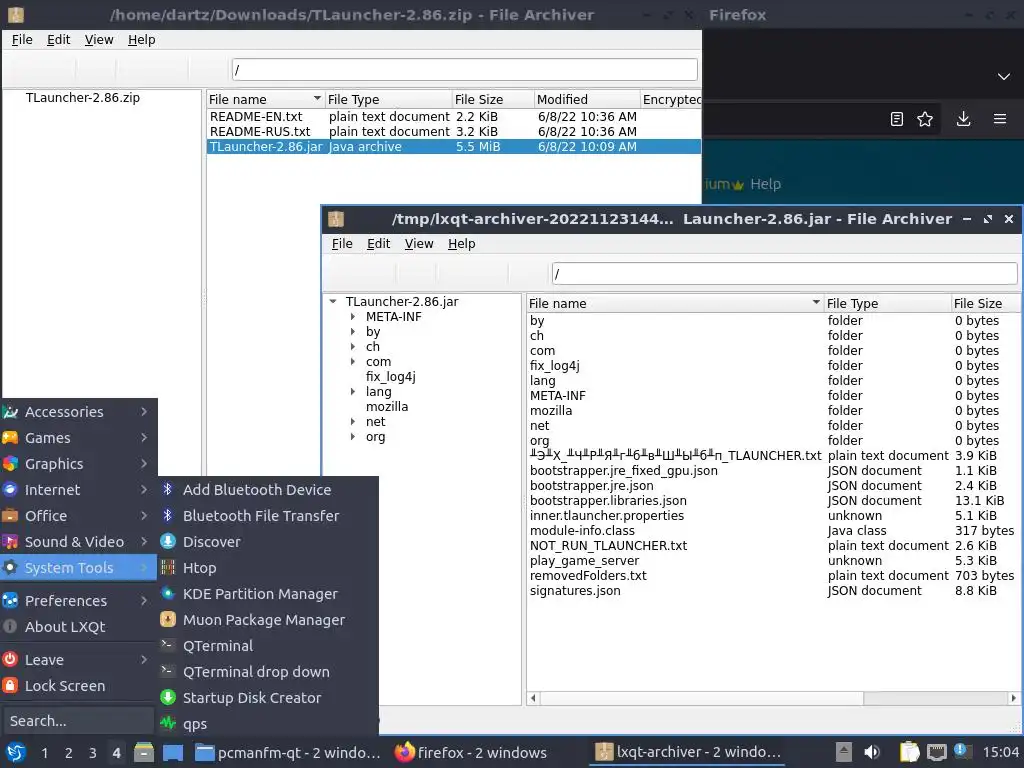Switch to workspace 2

coord(69,753)
